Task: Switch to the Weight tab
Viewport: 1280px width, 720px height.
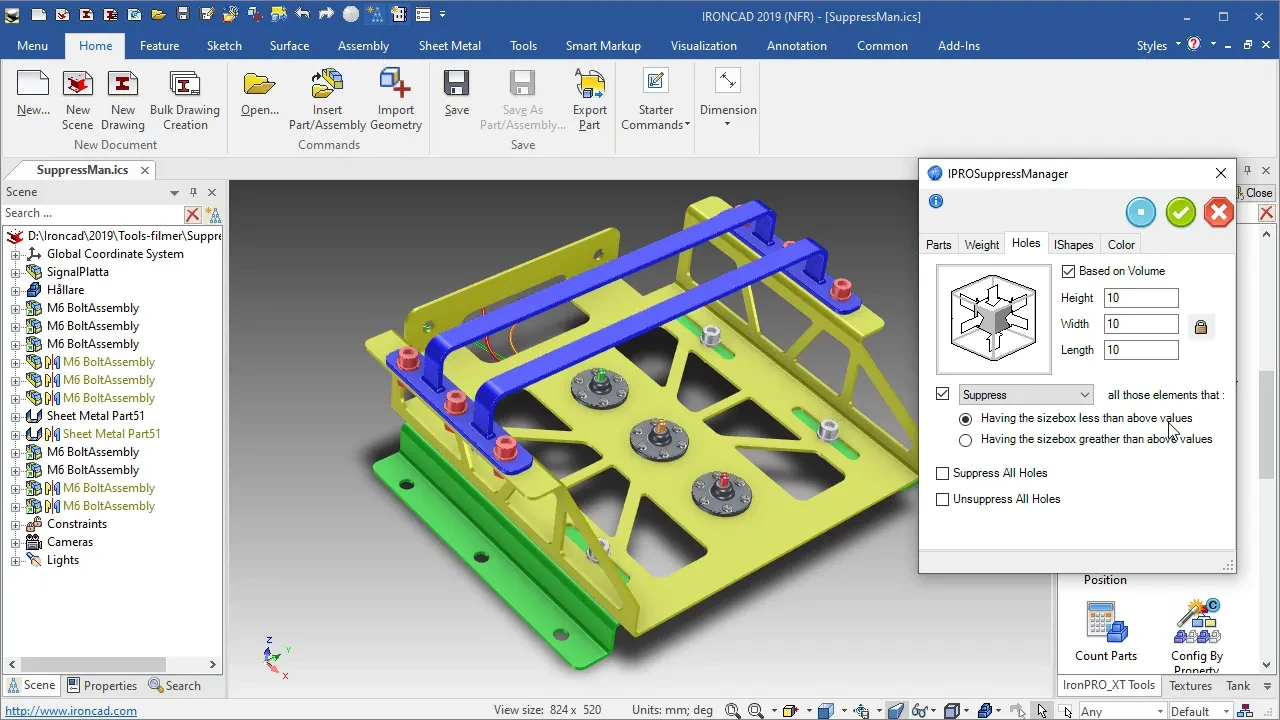Action: tap(982, 245)
